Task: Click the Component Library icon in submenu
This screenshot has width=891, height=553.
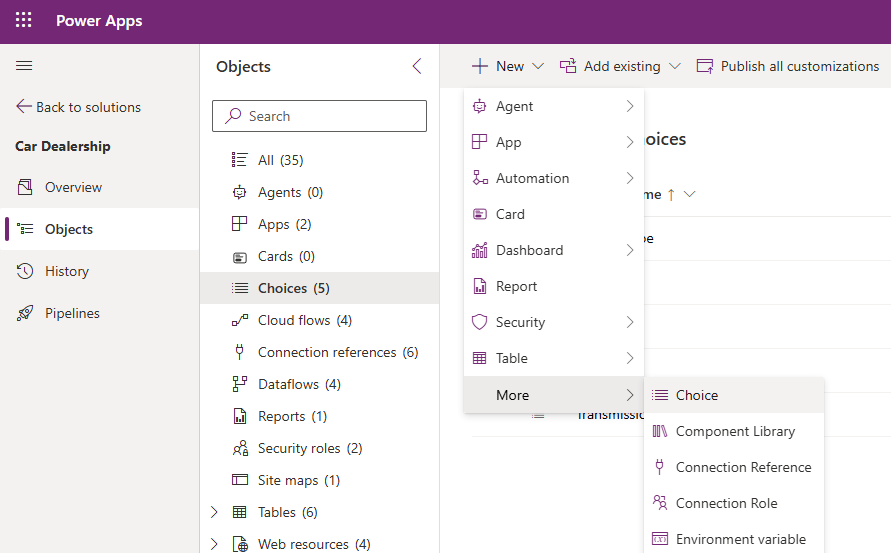Action: pos(660,431)
